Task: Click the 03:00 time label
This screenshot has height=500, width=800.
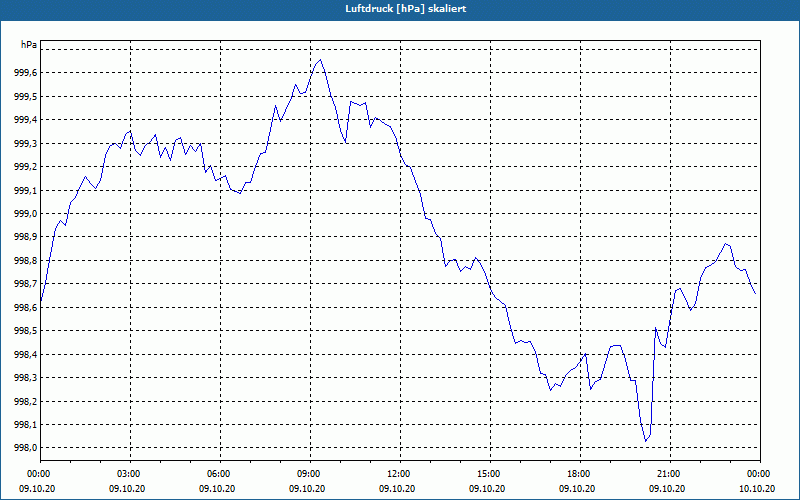Action: tap(130, 474)
